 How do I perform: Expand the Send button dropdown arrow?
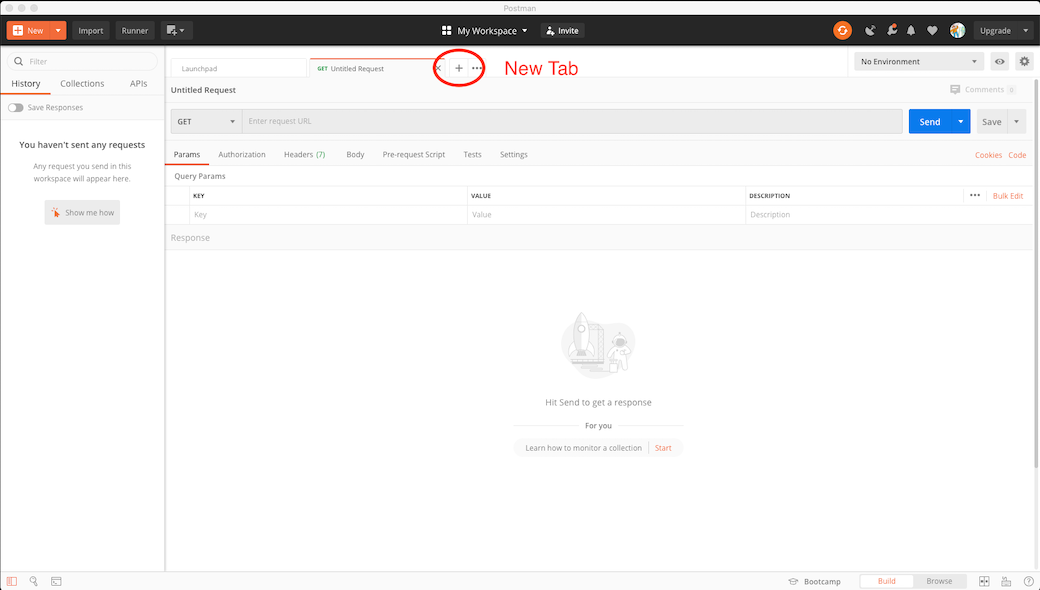tap(960, 121)
